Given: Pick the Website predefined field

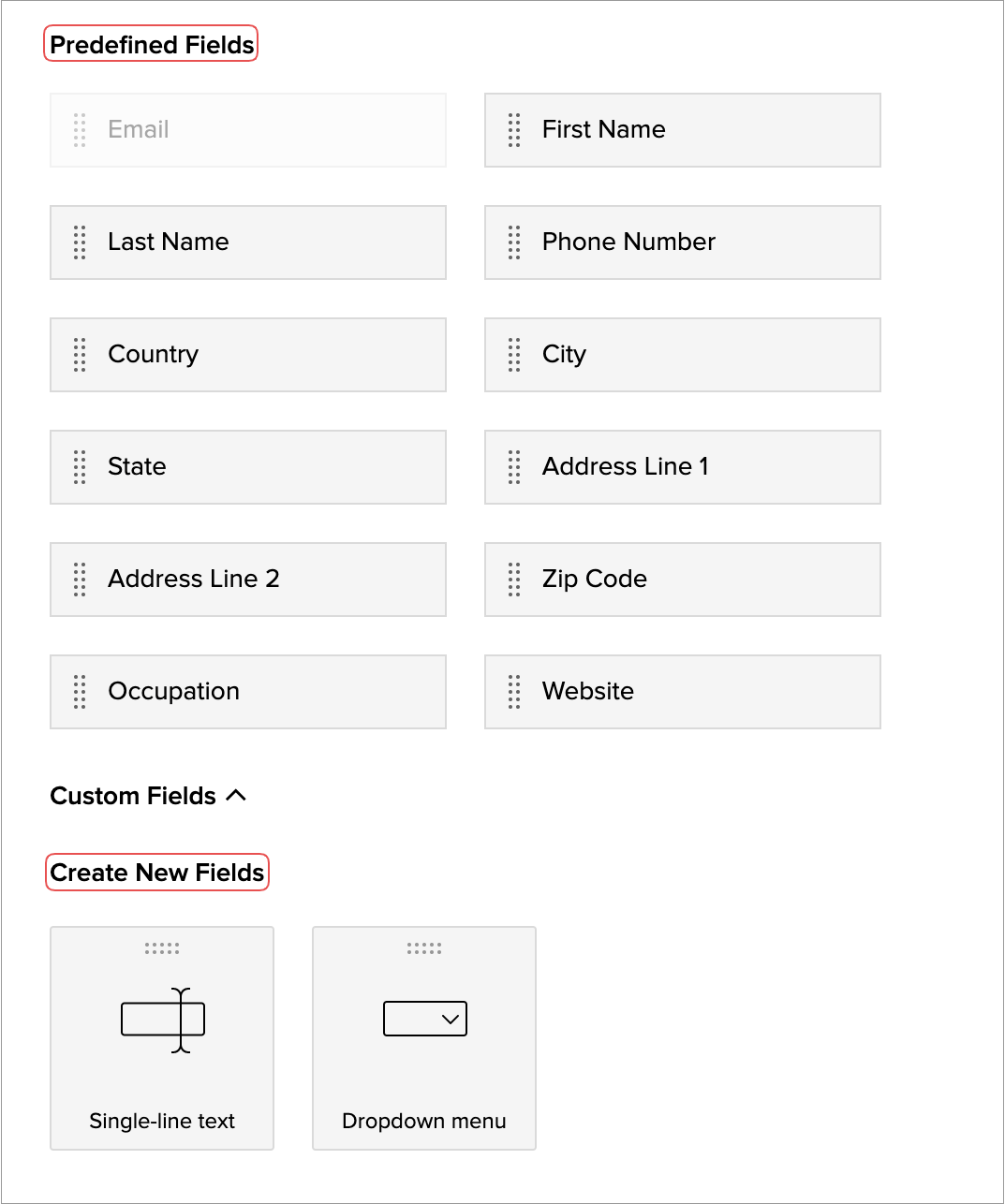Looking at the screenshot, I should click(682, 692).
